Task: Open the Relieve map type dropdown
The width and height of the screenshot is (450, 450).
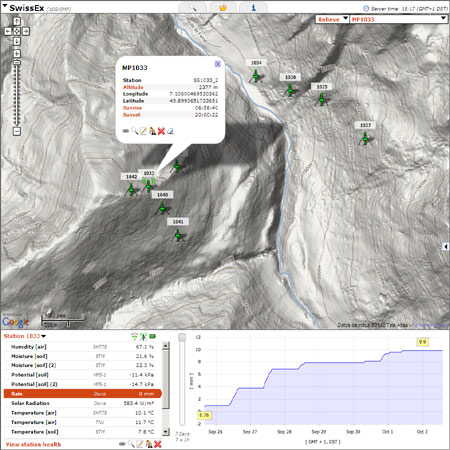Action: tap(332, 19)
